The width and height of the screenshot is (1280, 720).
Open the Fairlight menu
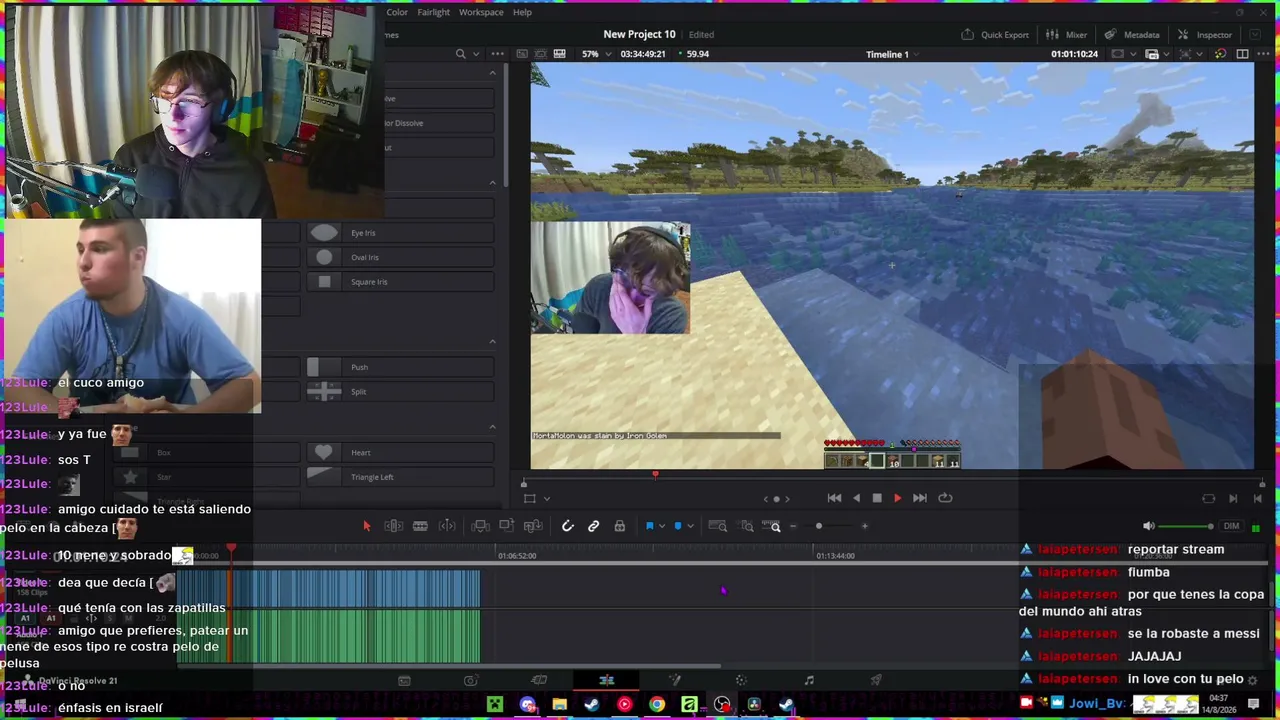(434, 12)
